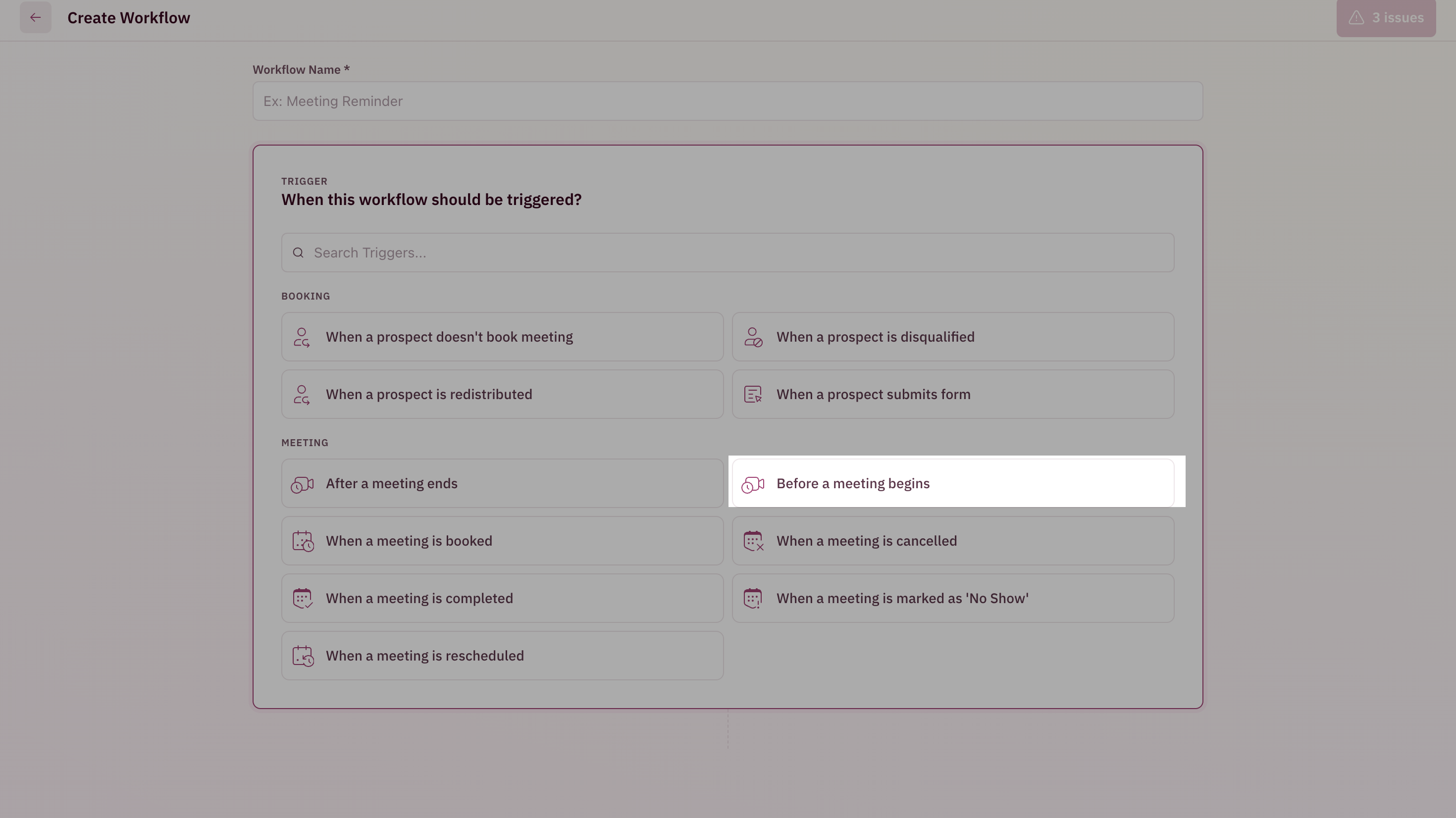Click camera-clock icon beside "After a meeting ends"
This screenshot has height=818, width=1456.
(x=303, y=484)
